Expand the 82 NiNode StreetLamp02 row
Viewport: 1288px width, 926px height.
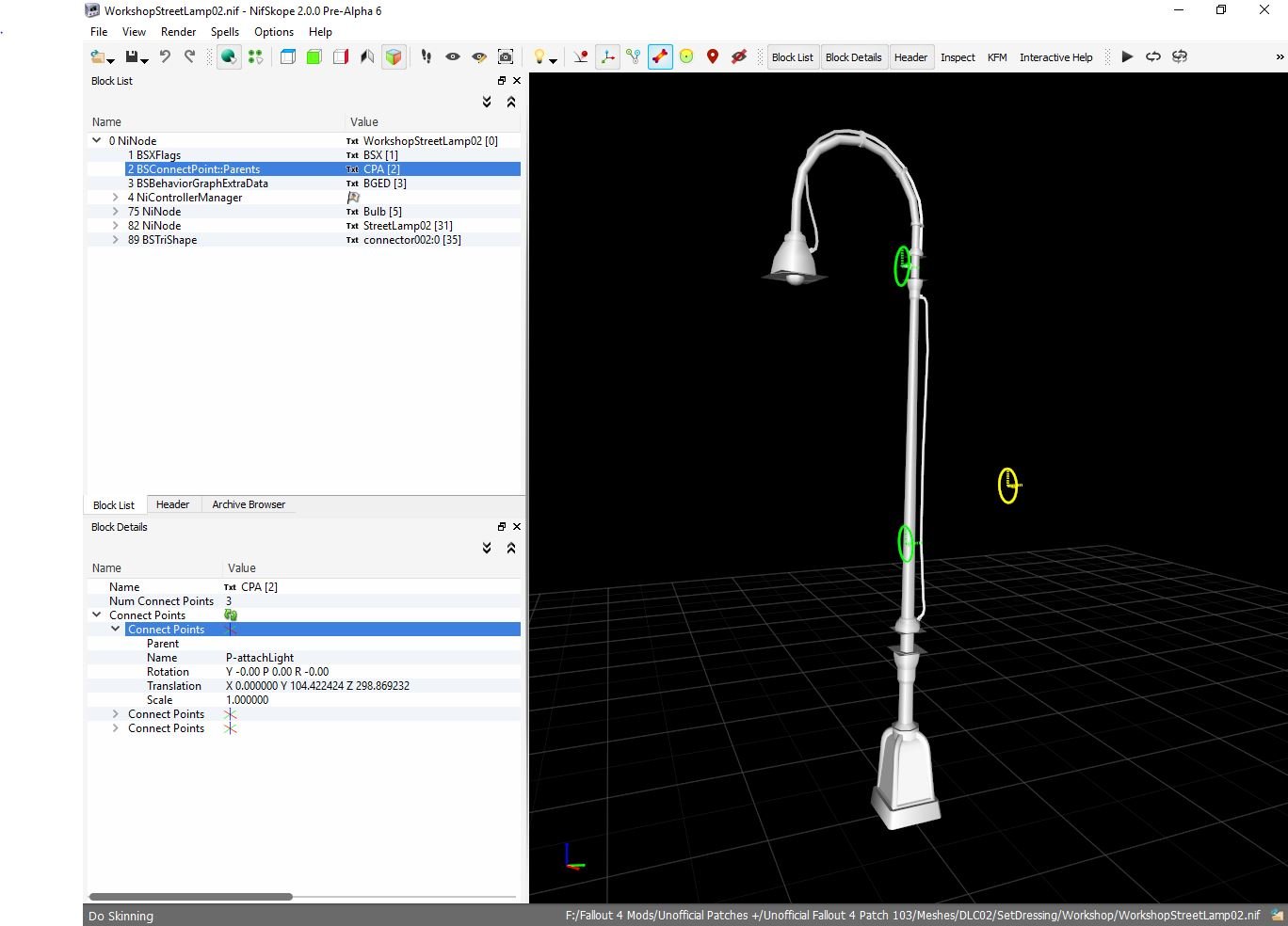click(x=115, y=226)
